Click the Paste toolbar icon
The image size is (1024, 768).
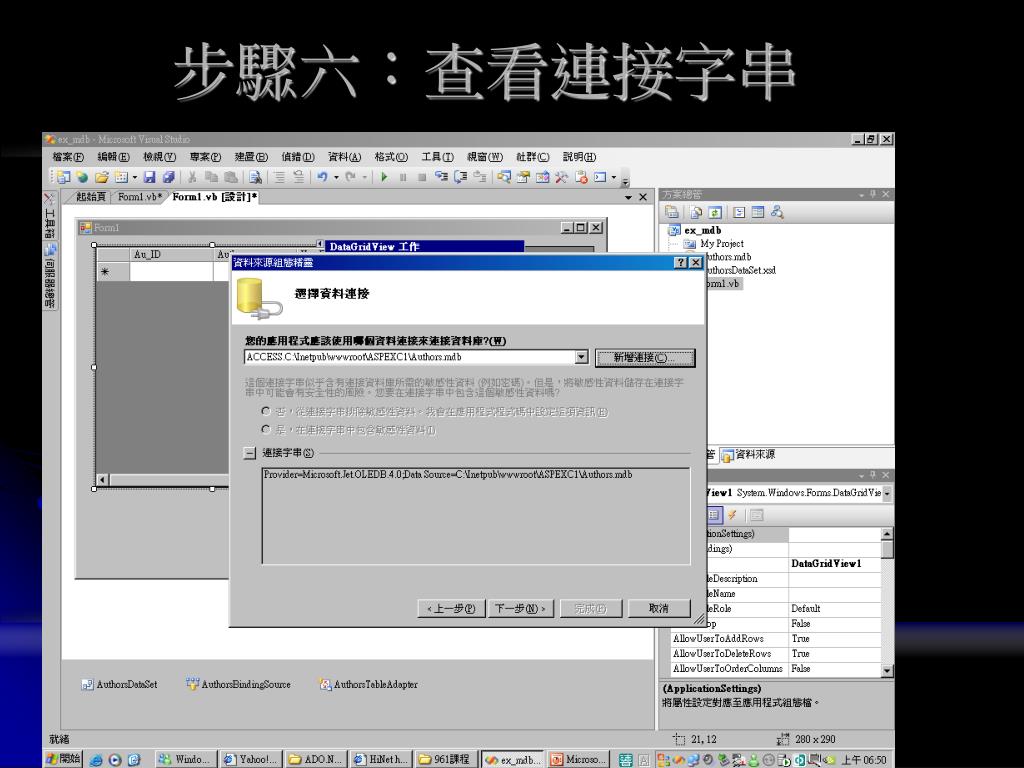(x=231, y=177)
